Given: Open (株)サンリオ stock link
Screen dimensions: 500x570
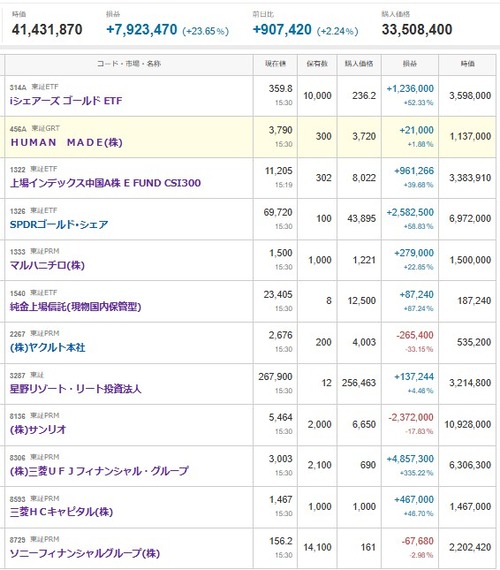Looking at the screenshot, I should [x=38, y=430].
